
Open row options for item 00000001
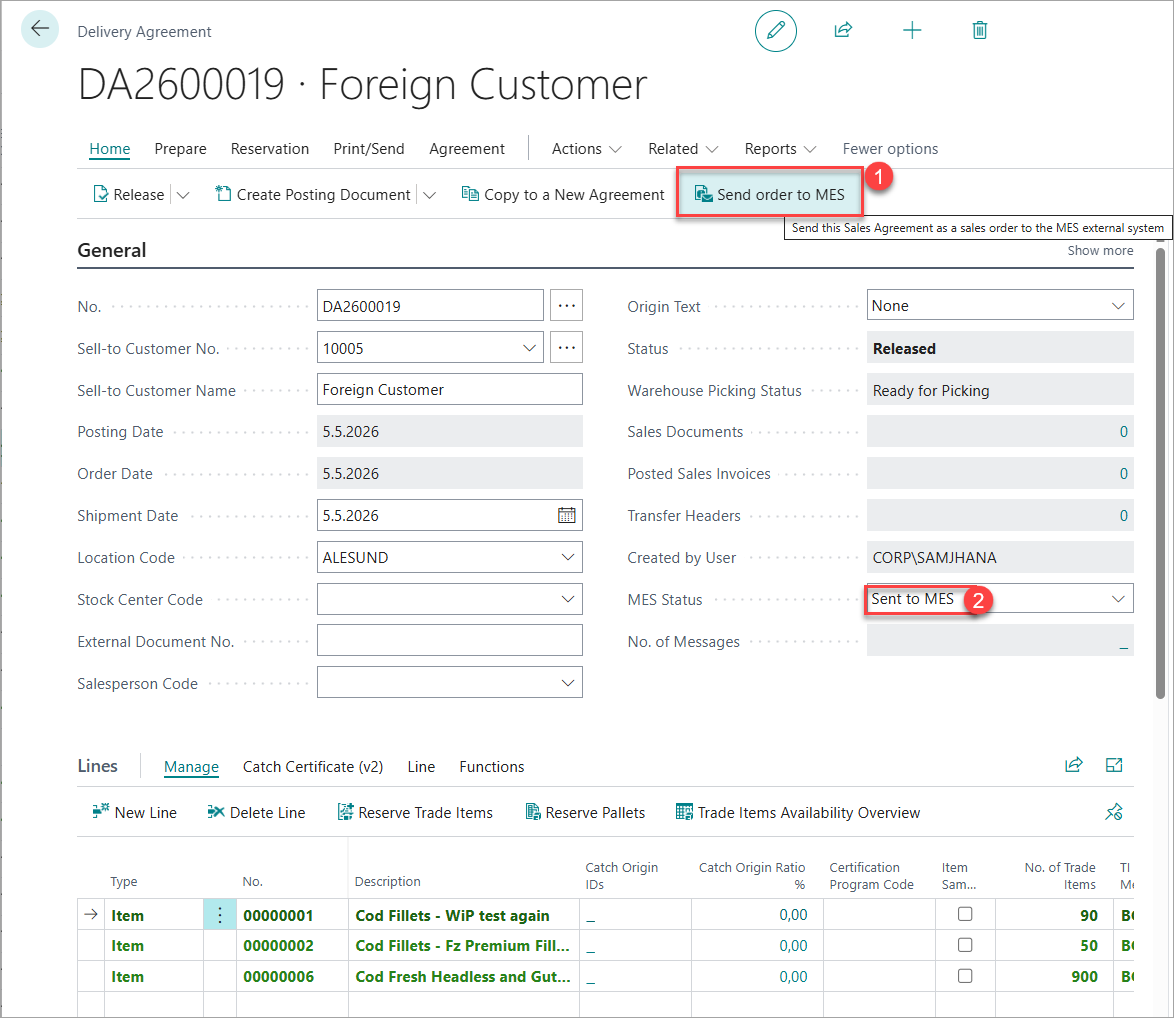pyautogui.click(x=220, y=915)
